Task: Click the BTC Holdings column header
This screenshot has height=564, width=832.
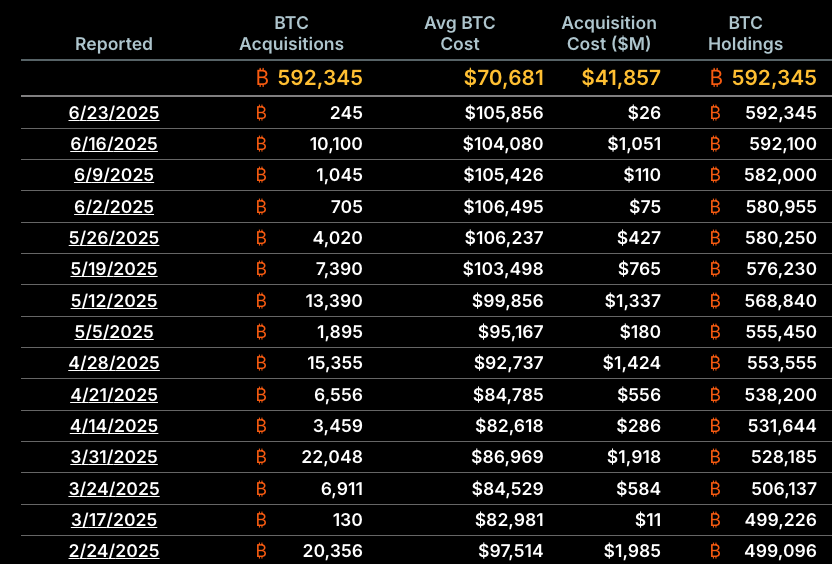Action: pos(745,33)
